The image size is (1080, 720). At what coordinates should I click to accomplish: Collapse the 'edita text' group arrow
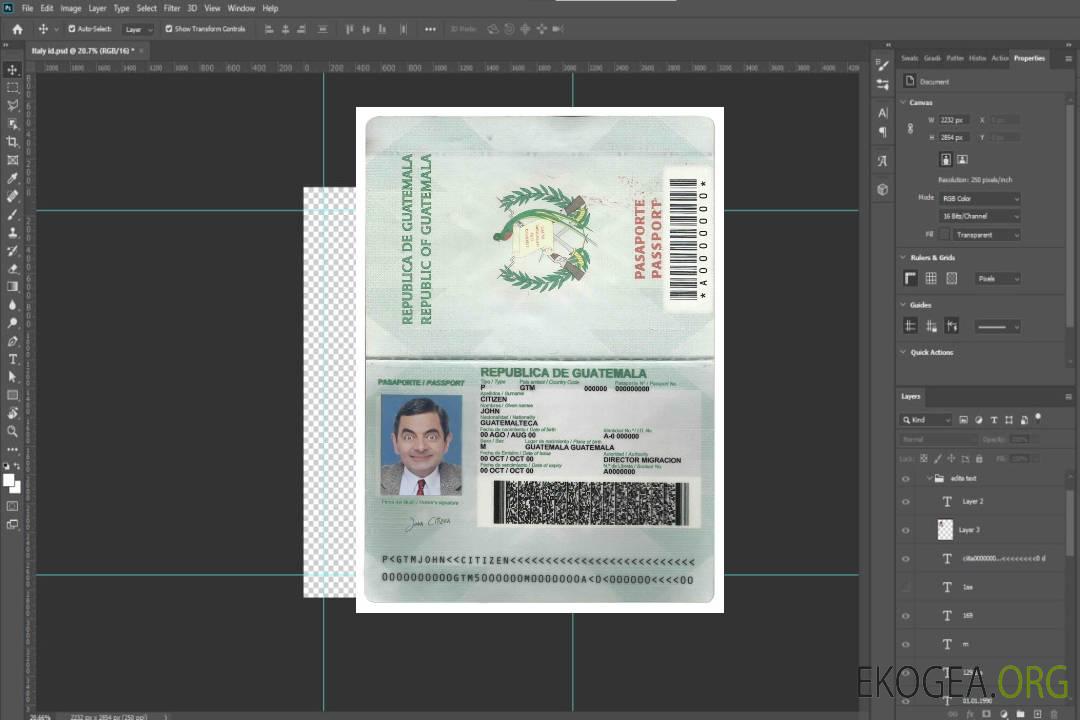pyautogui.click(x=929, y=479)
